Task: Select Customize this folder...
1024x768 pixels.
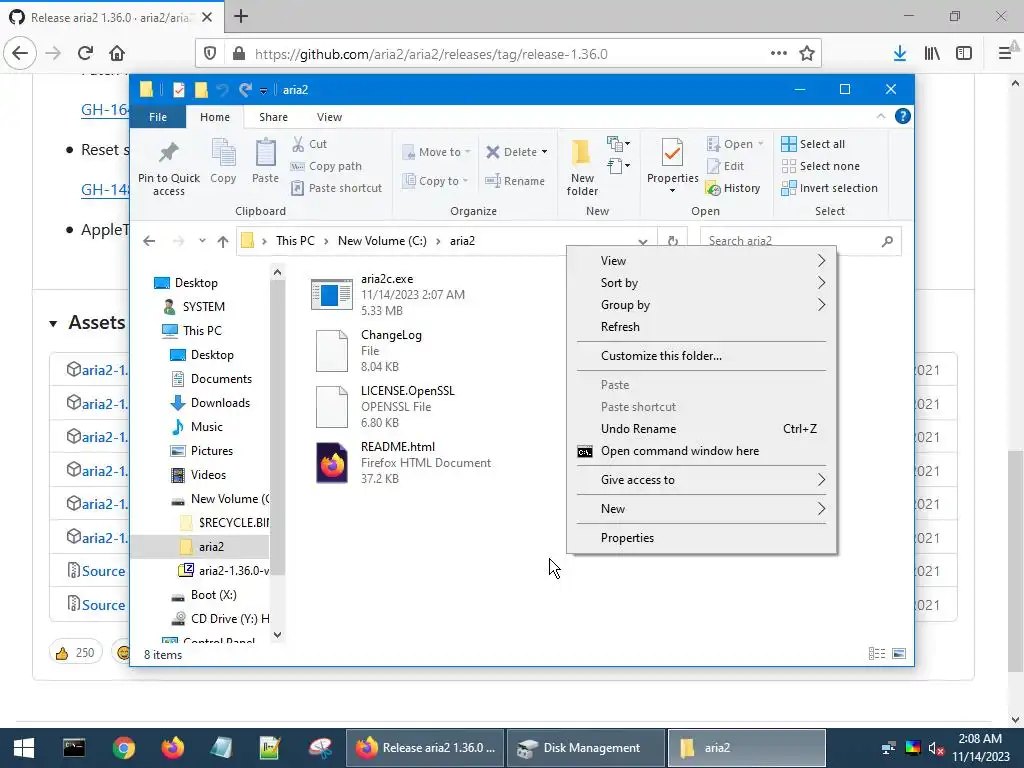Action: pyautogui.click(x=701, y=356)
